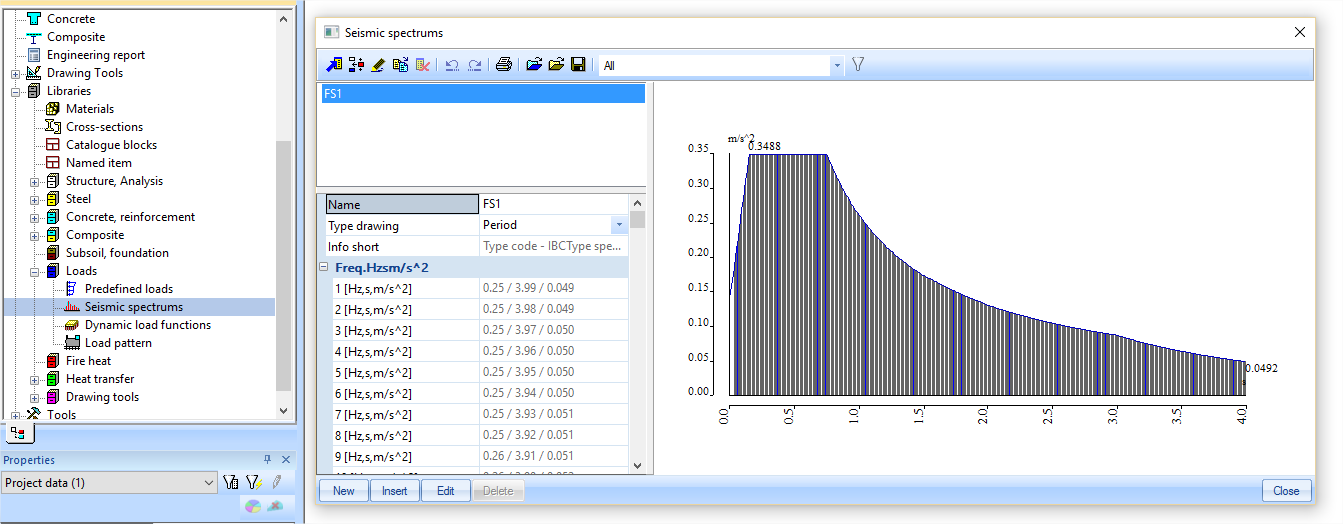
Task: Click the red X delete icon in toolbar
Action: tap(423, 65)
